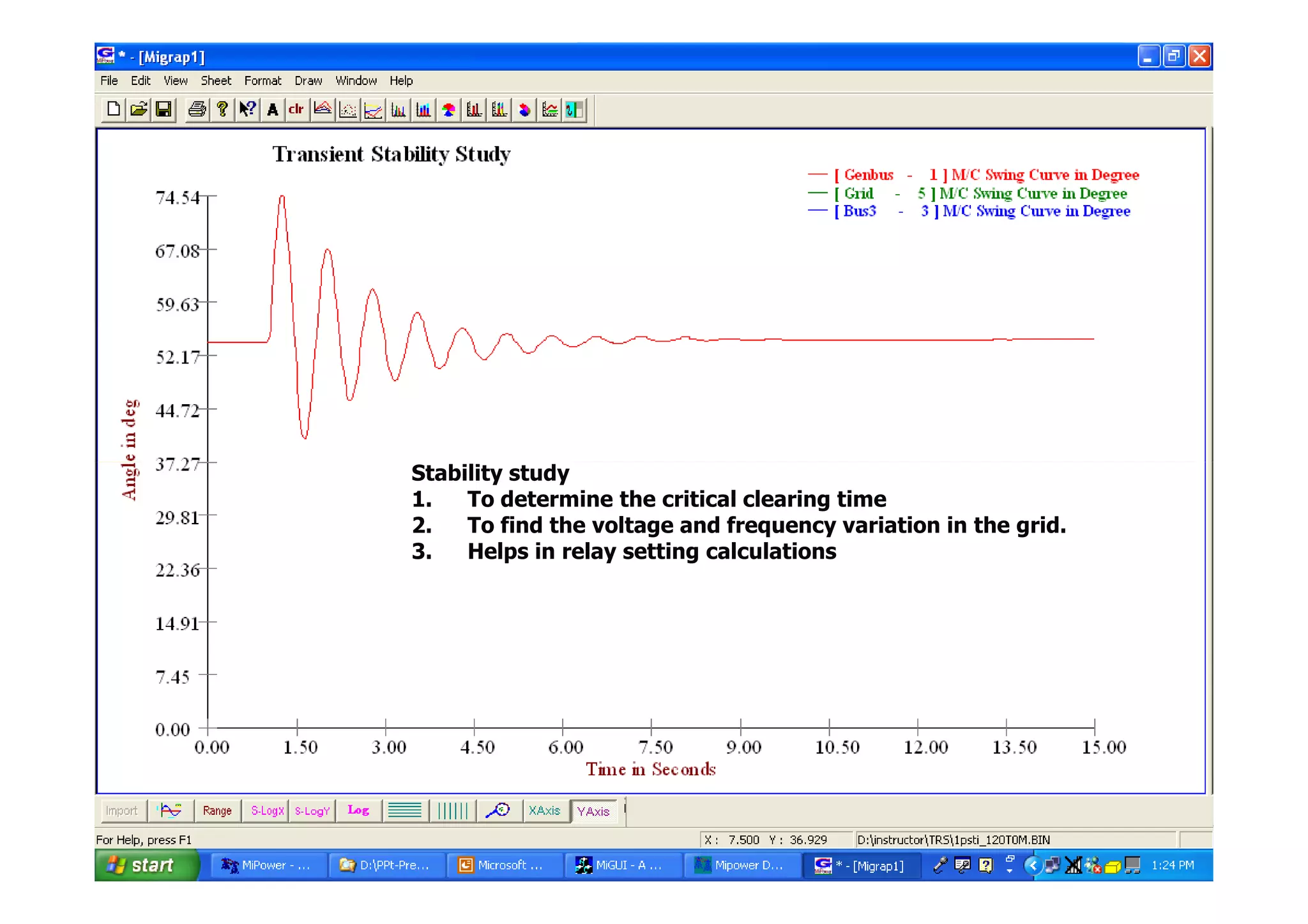Switch to the MiGUI taskbar window

click(x=623, y=865)
